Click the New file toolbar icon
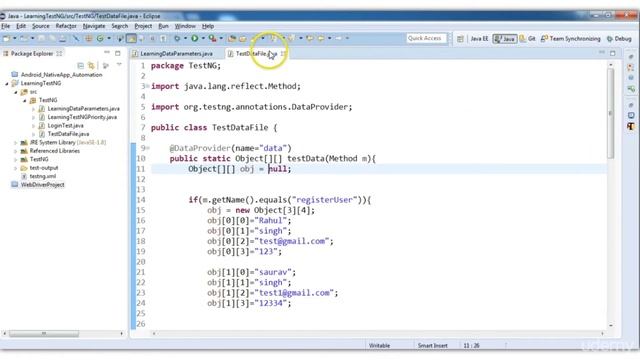The image size is (640, 360). pyautogui.click(x=6, y=38)
